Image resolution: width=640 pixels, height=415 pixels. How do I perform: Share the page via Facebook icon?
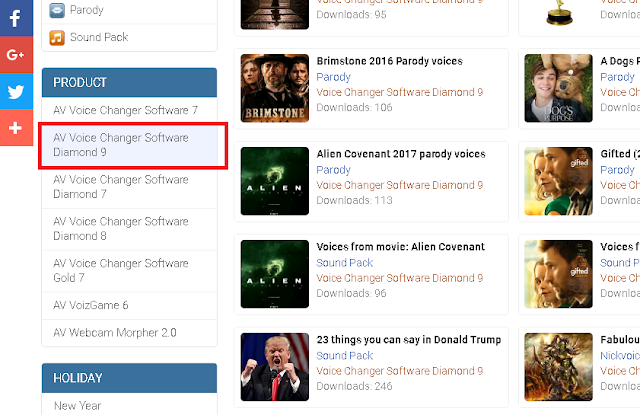pos(16,18)
